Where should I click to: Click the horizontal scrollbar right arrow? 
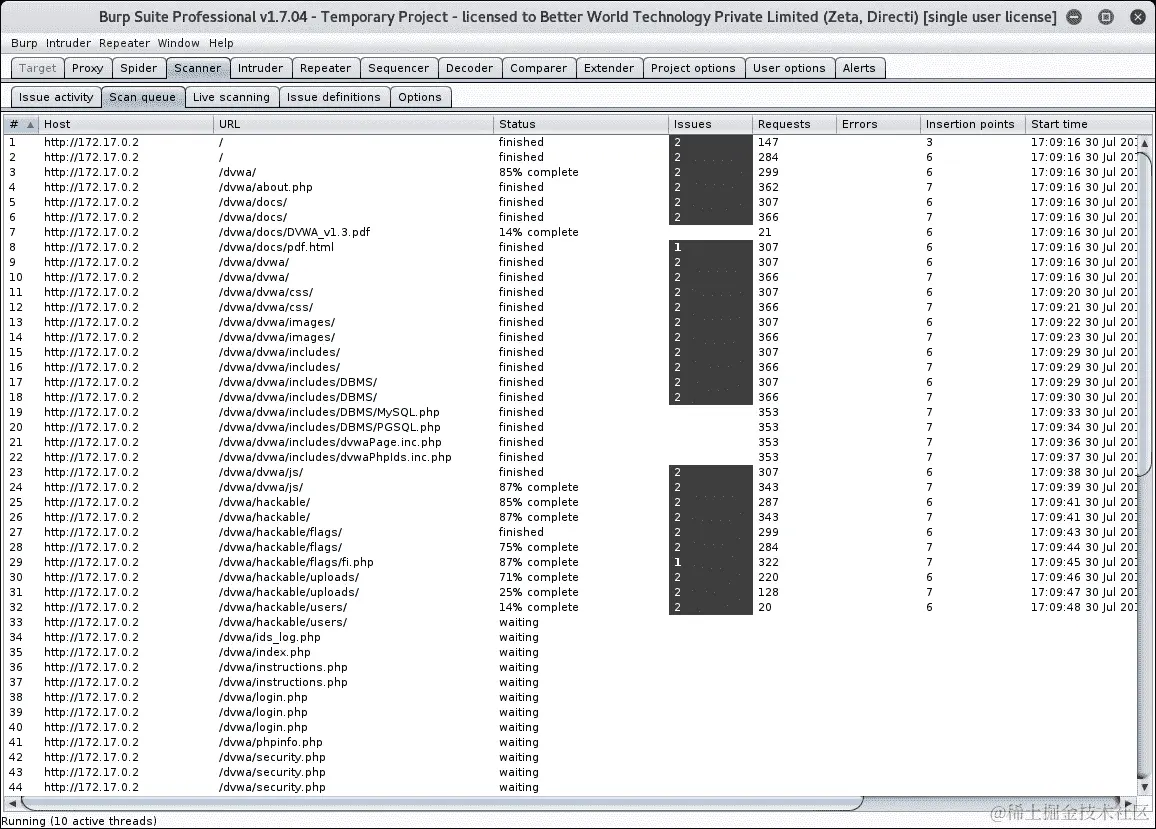pyautogui.click(x=1129, y=802)
